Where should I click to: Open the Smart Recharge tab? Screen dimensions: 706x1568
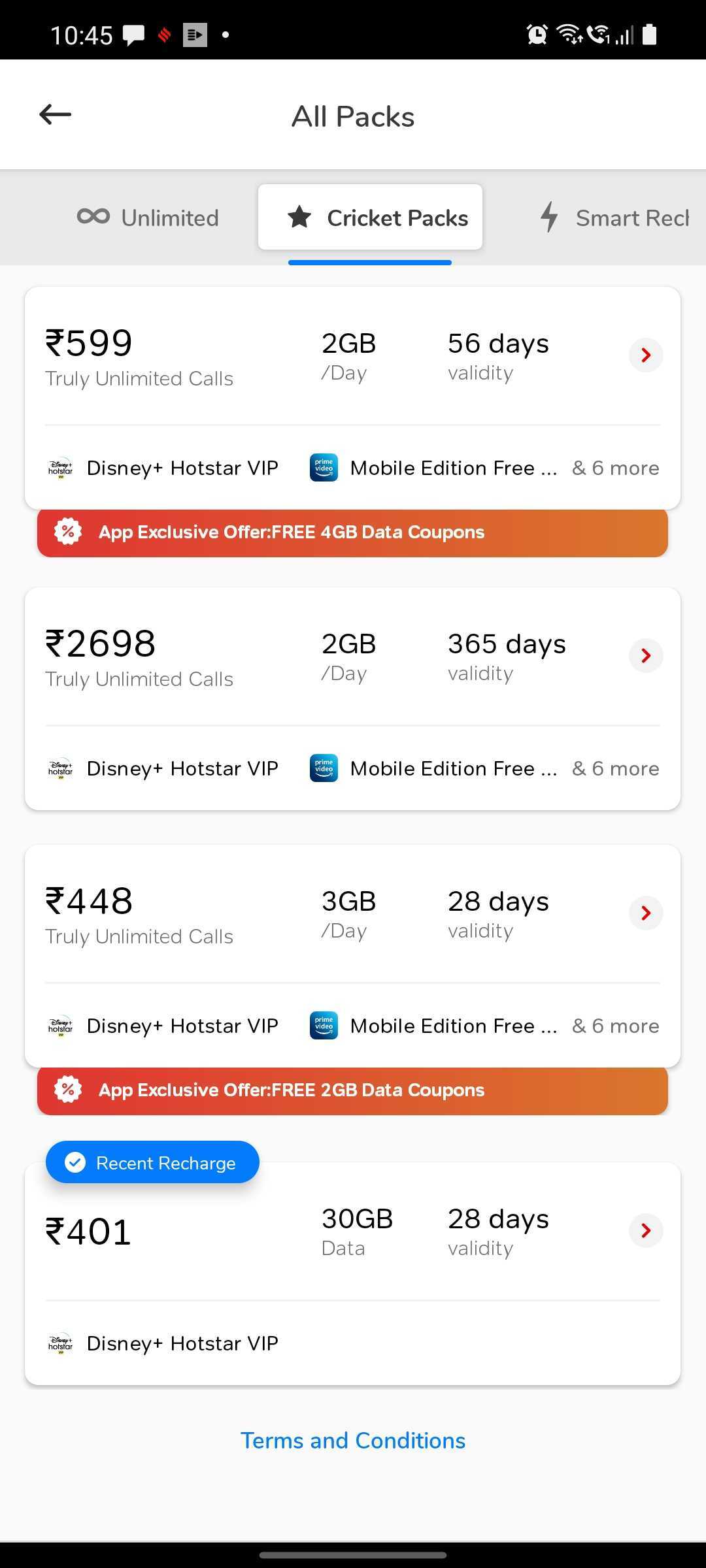[x=614, y=218]
